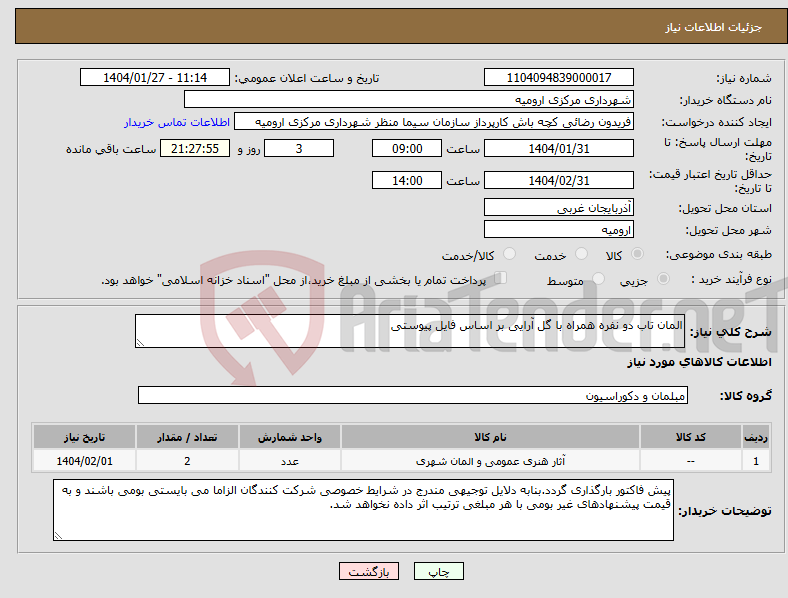The image size is (788, 598).
Task: Click the row number cell 1
Action: click(756, 461)
